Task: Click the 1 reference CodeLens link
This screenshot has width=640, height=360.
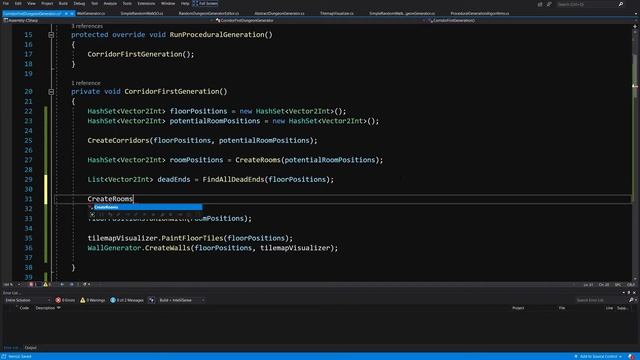Action: tap(86, 83)
